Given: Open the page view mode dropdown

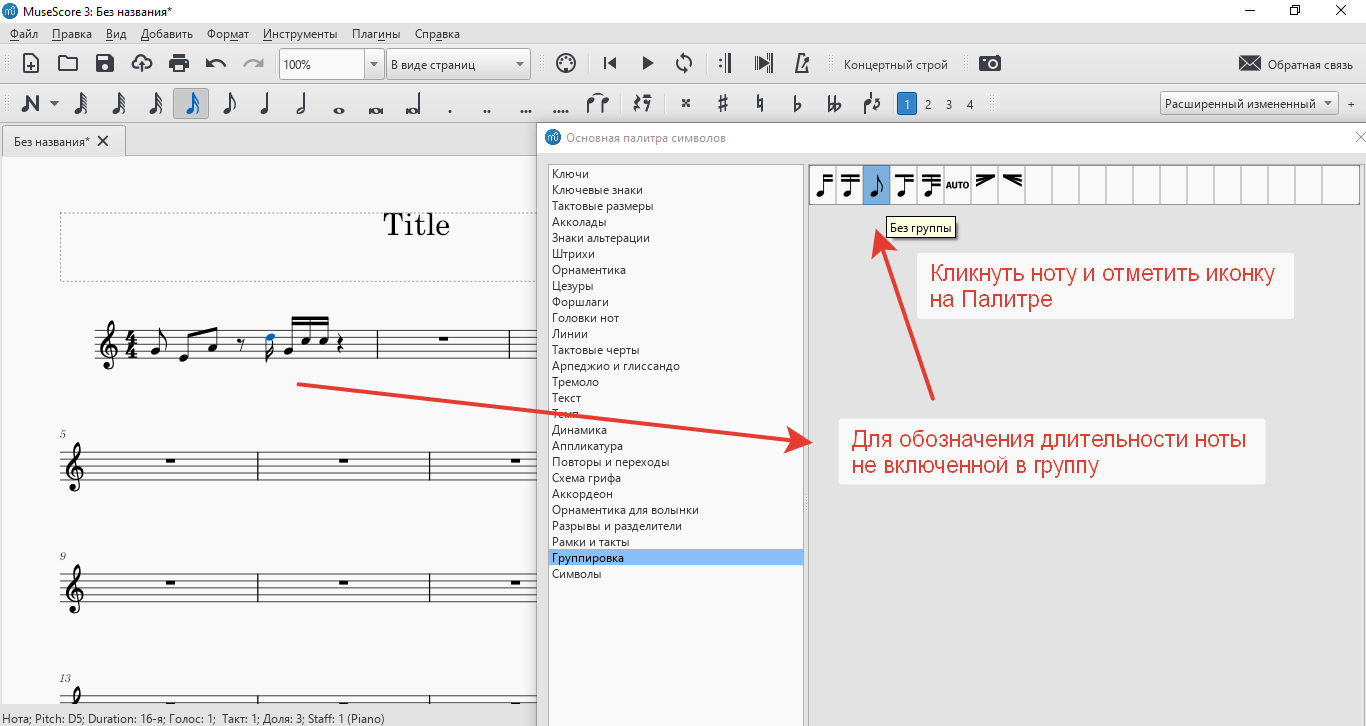Looking at the screenshot, I should (x=459, y=64).
